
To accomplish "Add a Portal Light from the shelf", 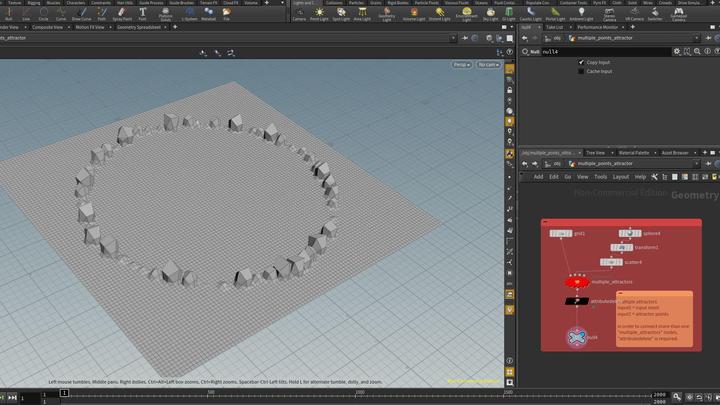I will pyautogui.click(x=555, y=14).
